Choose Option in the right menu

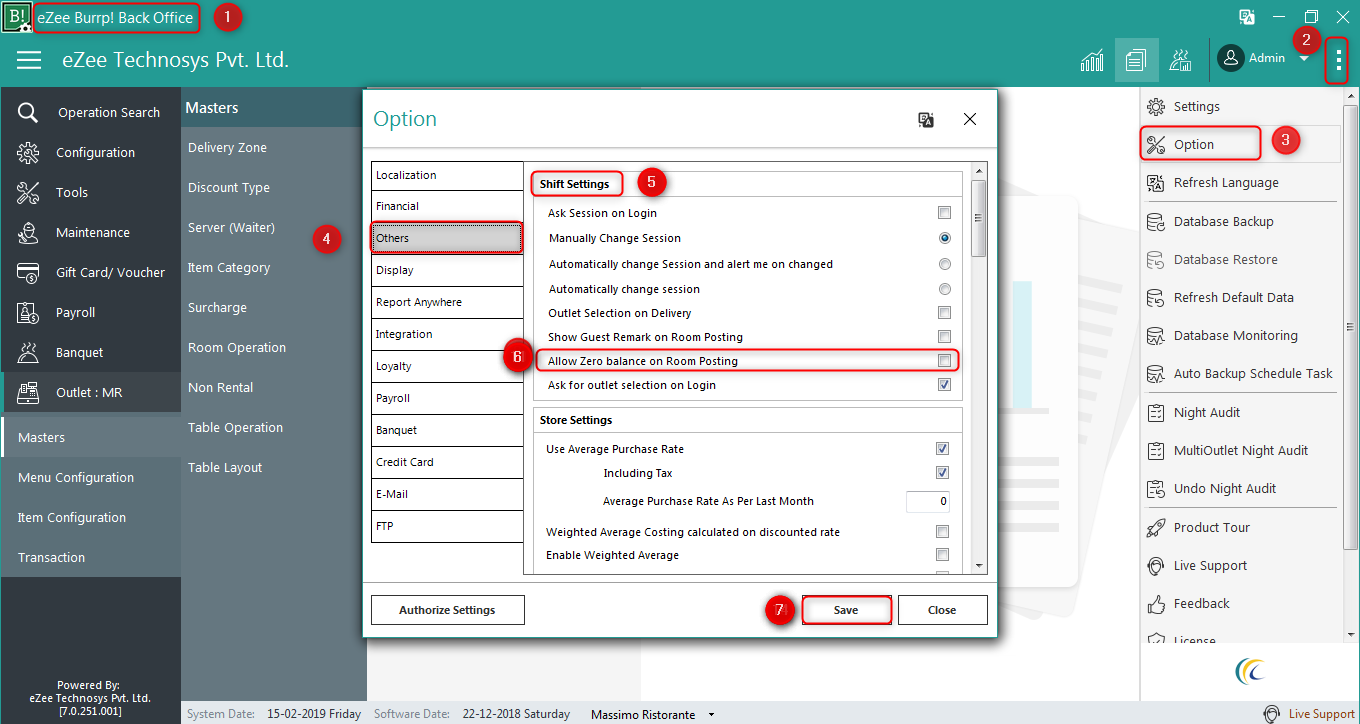(x=1240, y=144)
